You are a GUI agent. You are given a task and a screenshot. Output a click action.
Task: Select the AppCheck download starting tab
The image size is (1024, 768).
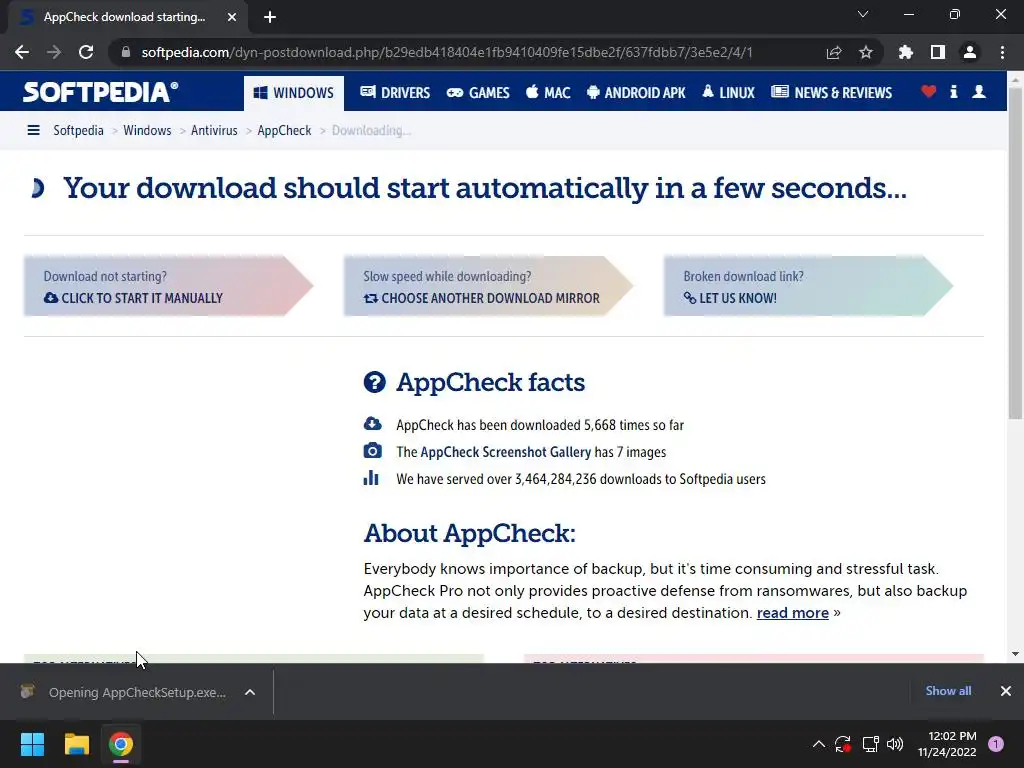[127, 17]
